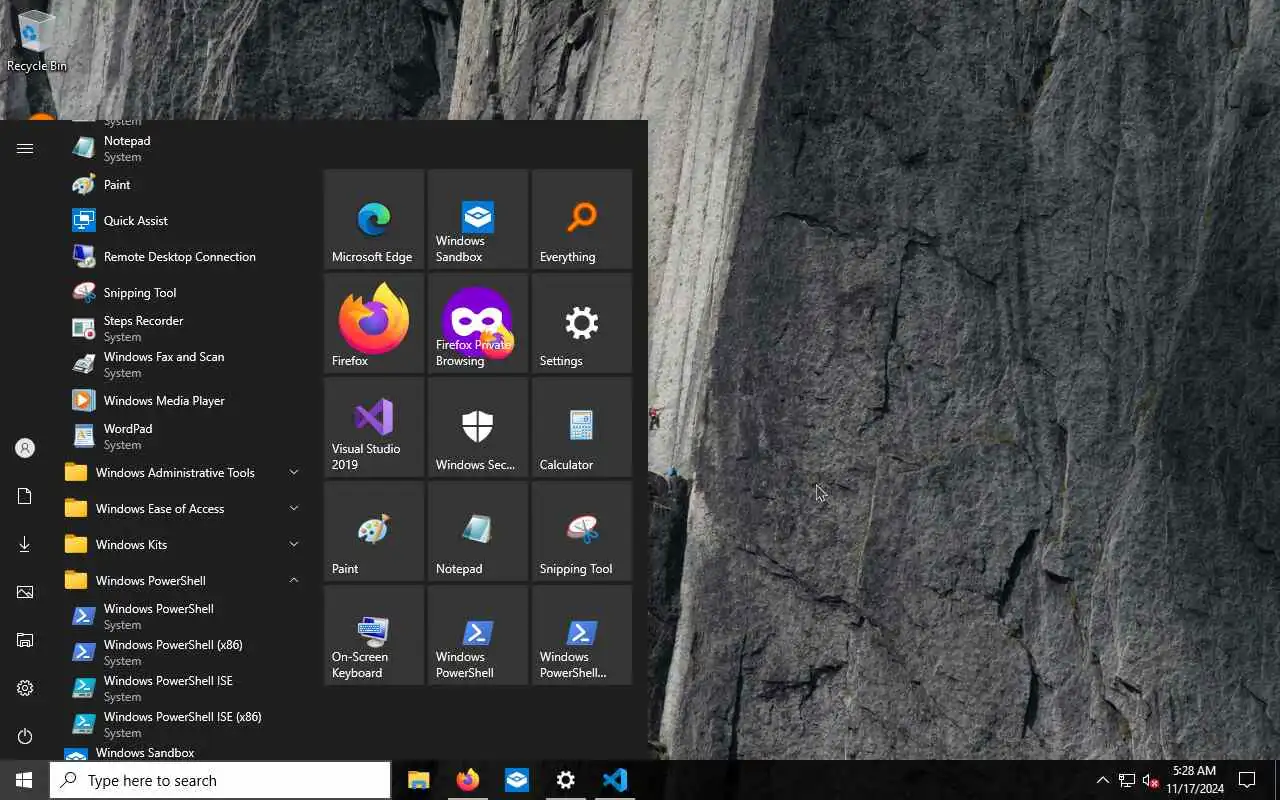Open Windows Sandbox from the taskbar

tap(517, 780)
